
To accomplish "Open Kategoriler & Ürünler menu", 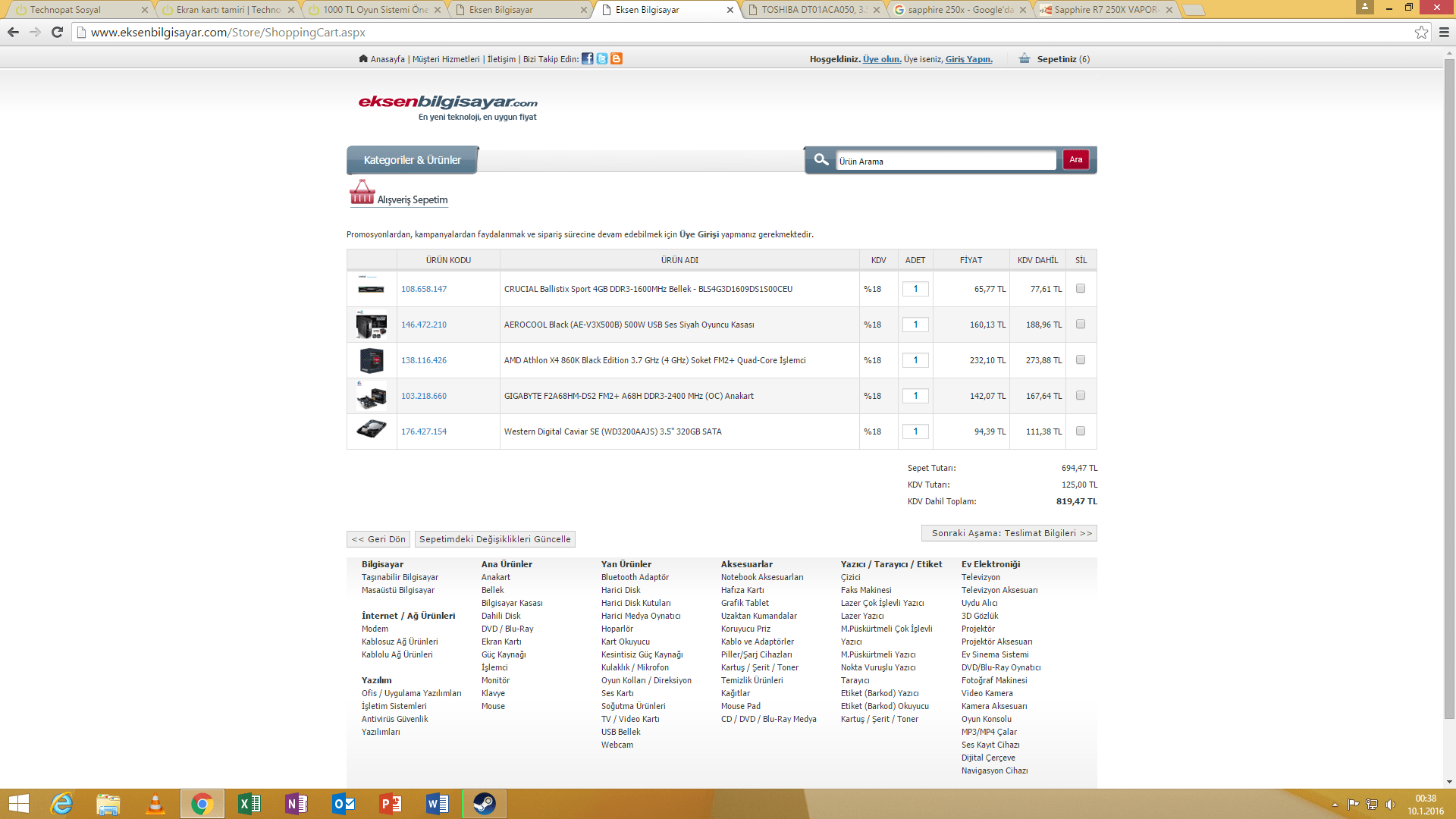I will [x=413, y=160].
